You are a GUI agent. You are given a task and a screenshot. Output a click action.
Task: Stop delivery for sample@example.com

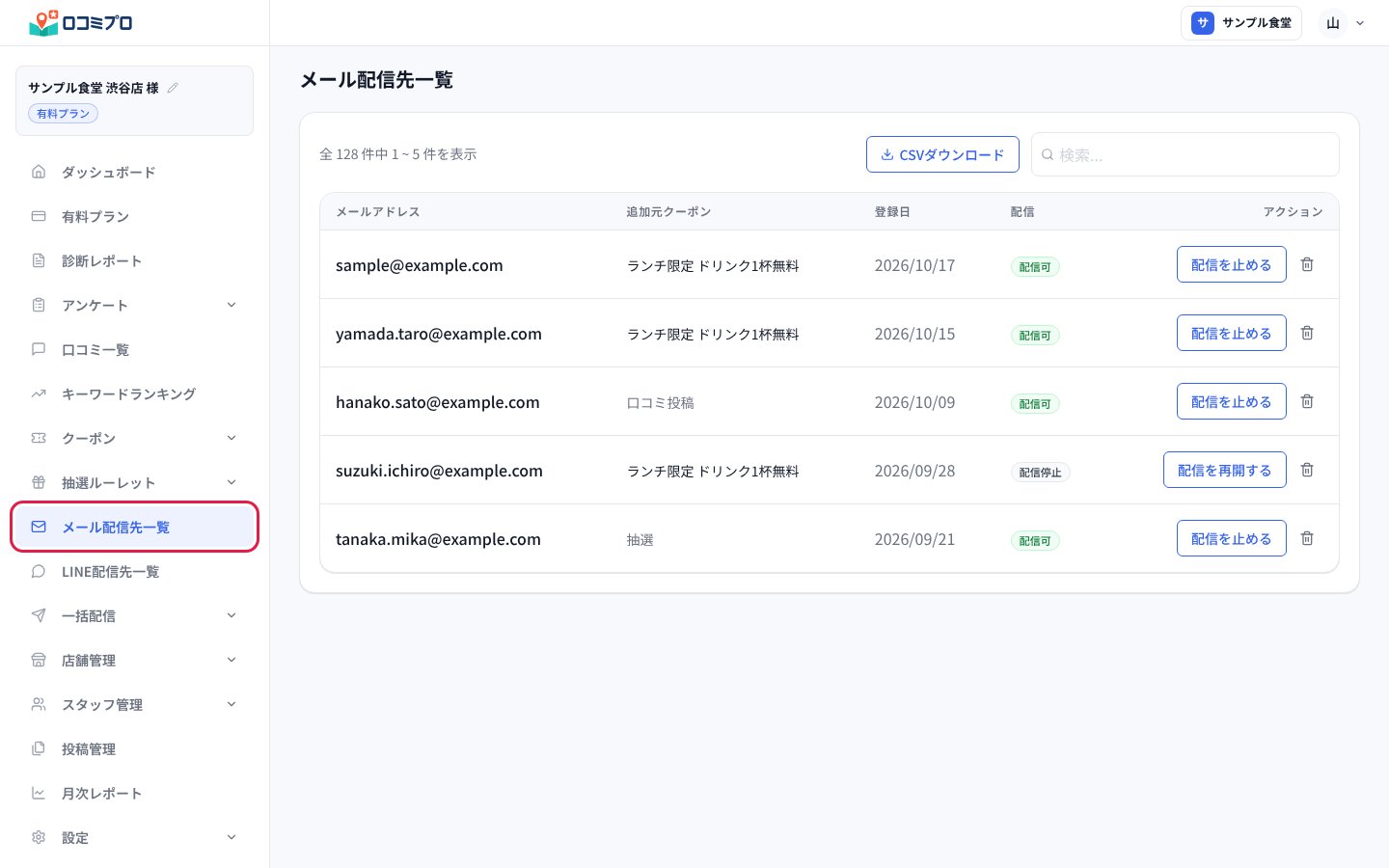(1231, 264)
